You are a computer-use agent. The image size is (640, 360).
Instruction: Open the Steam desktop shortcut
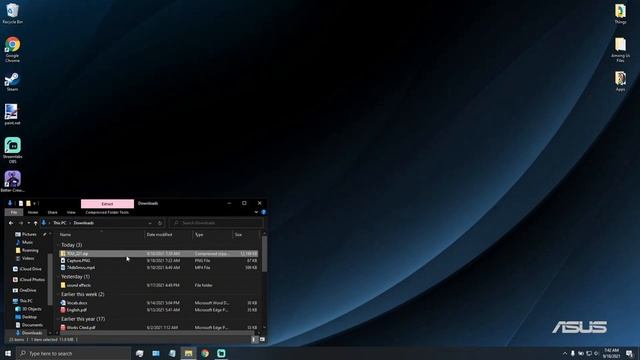12,82
